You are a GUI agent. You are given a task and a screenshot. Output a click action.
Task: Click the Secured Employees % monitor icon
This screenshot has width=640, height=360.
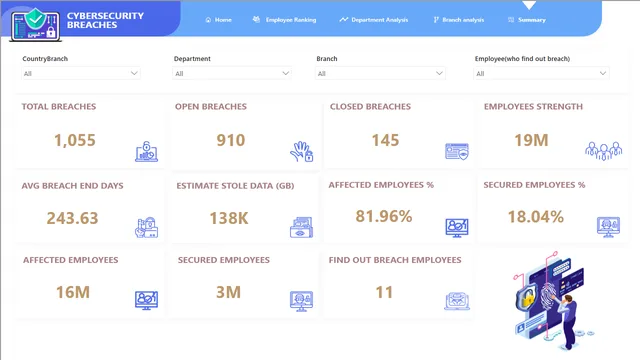tap(608, 227)
